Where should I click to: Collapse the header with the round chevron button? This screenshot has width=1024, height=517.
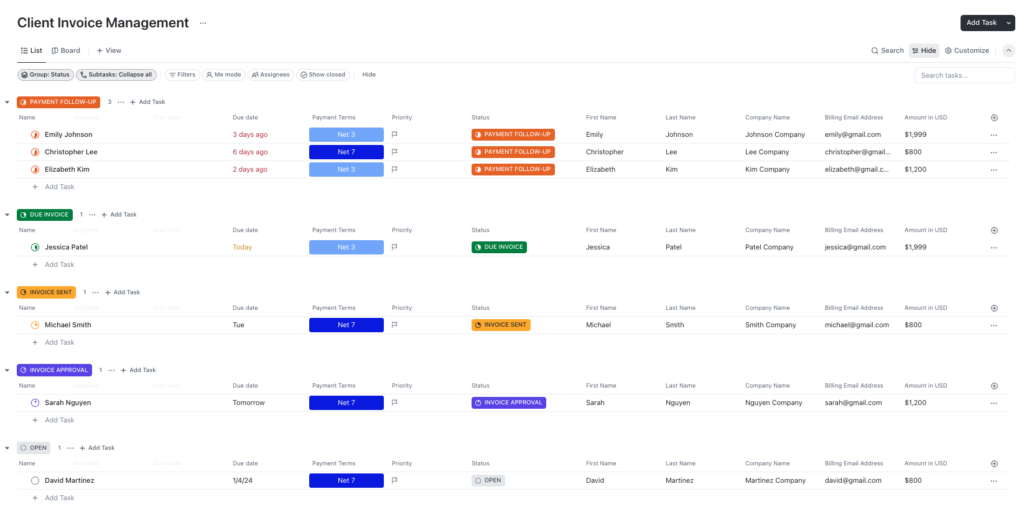[x=1009, y=50]
